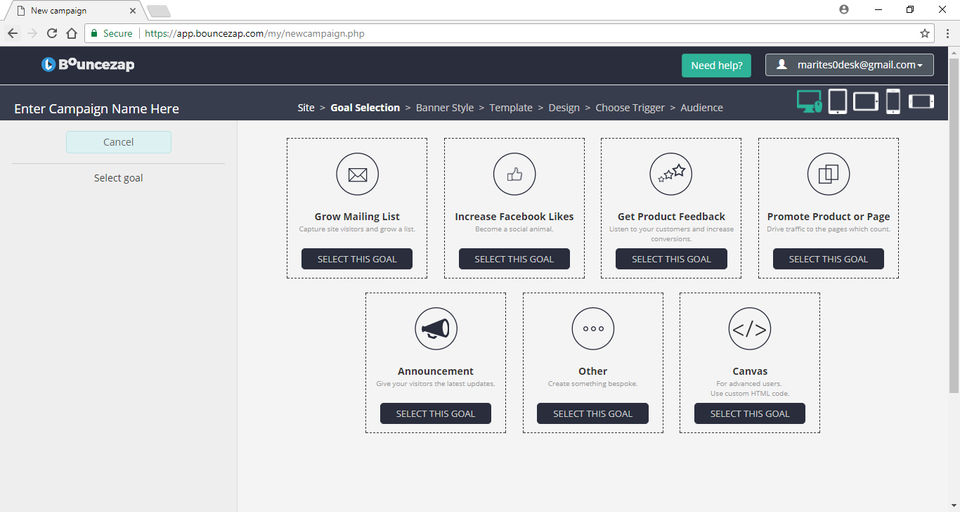Viewport: 960px width, 512px height.
Task: Click 'Capture site visitors and grow a list.' text
Action: click(x=357, y=229)
